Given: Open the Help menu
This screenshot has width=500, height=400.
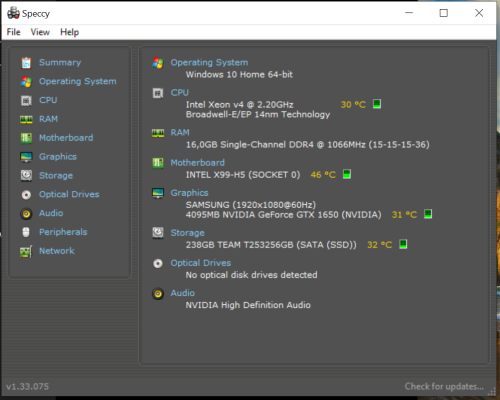Looking at the screenshot, I should tap(69, 32).
